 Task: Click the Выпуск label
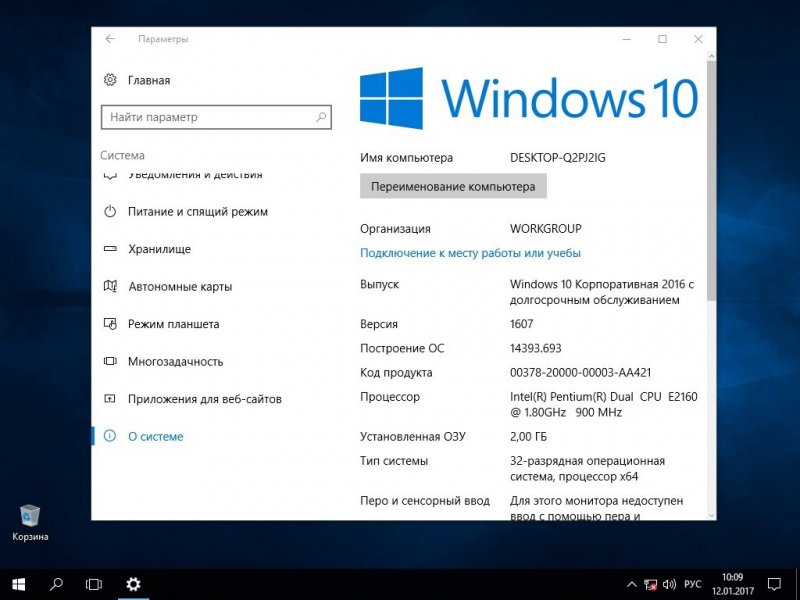click(380, 284)
